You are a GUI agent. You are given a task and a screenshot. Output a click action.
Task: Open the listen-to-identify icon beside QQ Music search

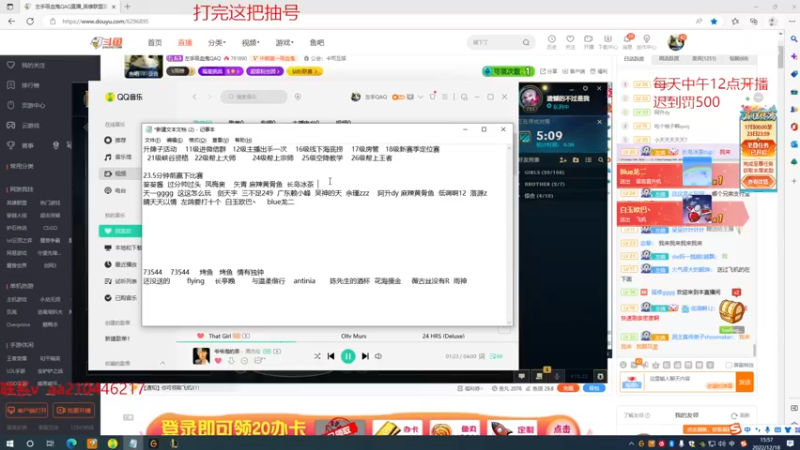click(x=298, y=96)
